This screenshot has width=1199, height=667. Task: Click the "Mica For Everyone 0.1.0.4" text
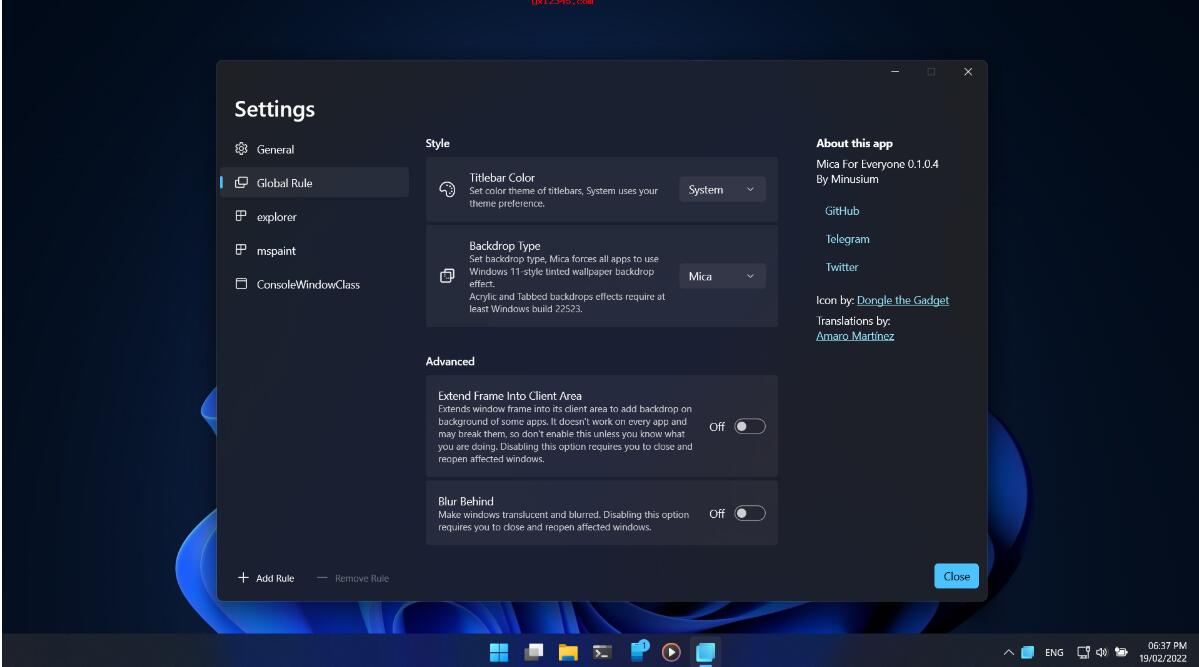877,164
